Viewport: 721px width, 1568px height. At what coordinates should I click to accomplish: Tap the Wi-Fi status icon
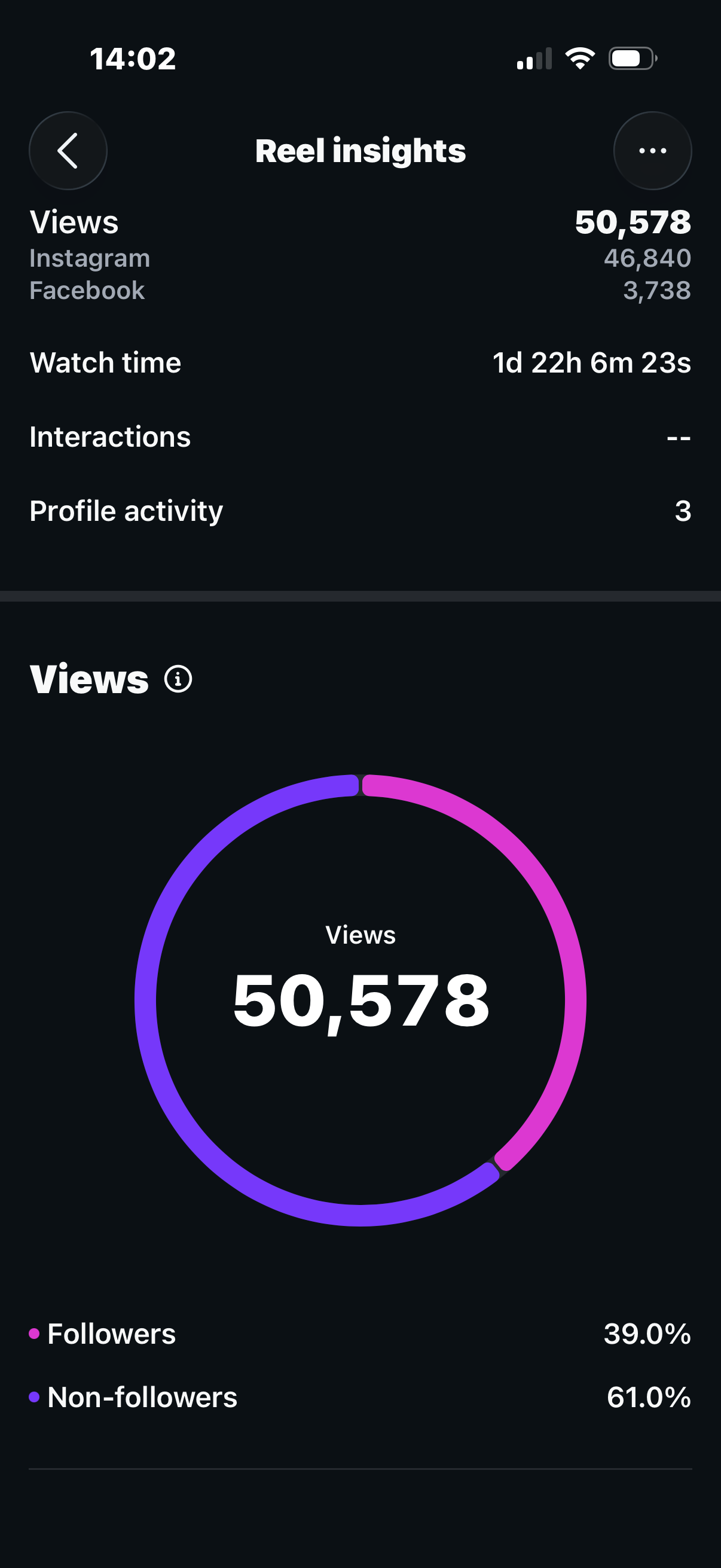580,59
